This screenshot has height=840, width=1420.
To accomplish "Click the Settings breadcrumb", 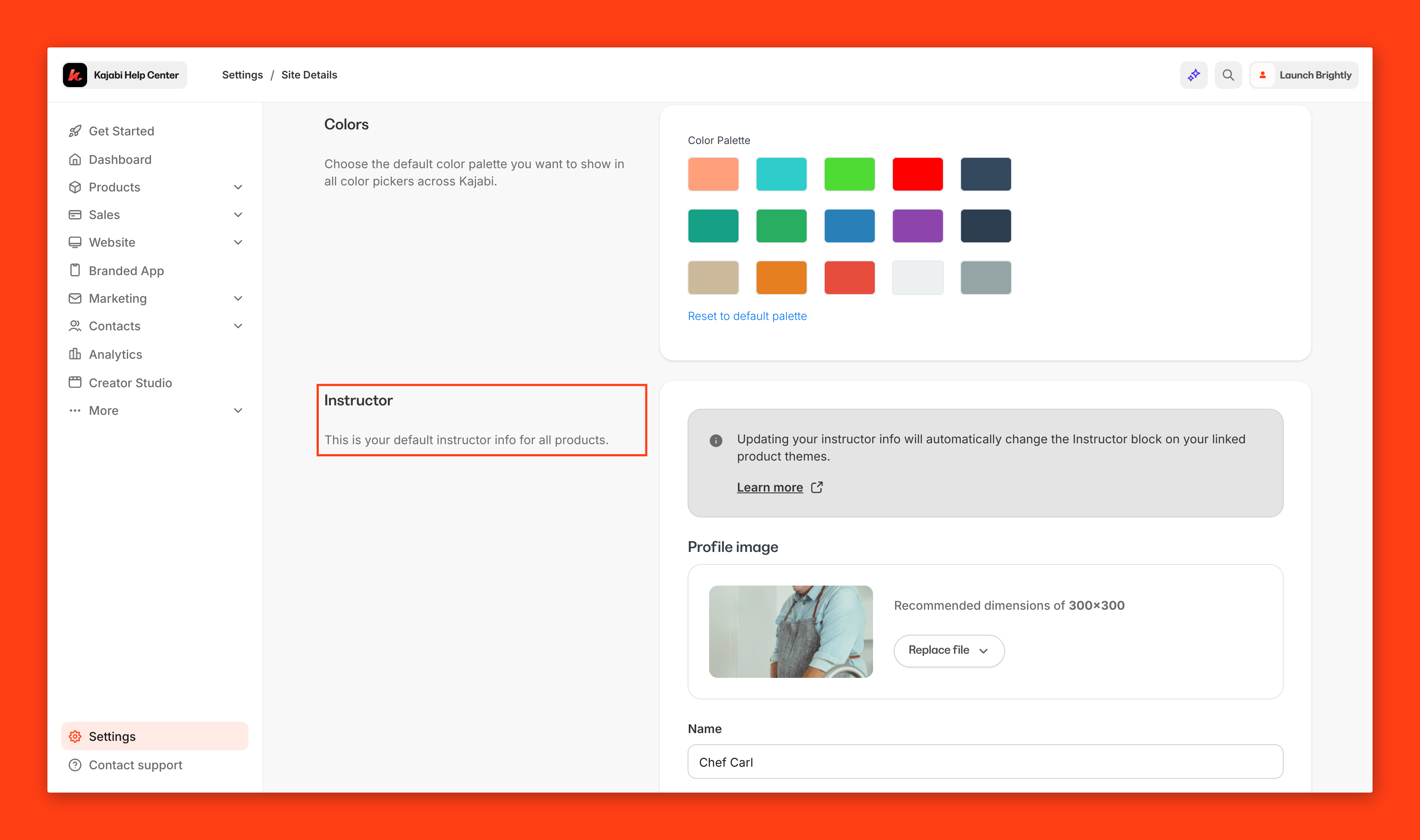I will pos(242,75).
